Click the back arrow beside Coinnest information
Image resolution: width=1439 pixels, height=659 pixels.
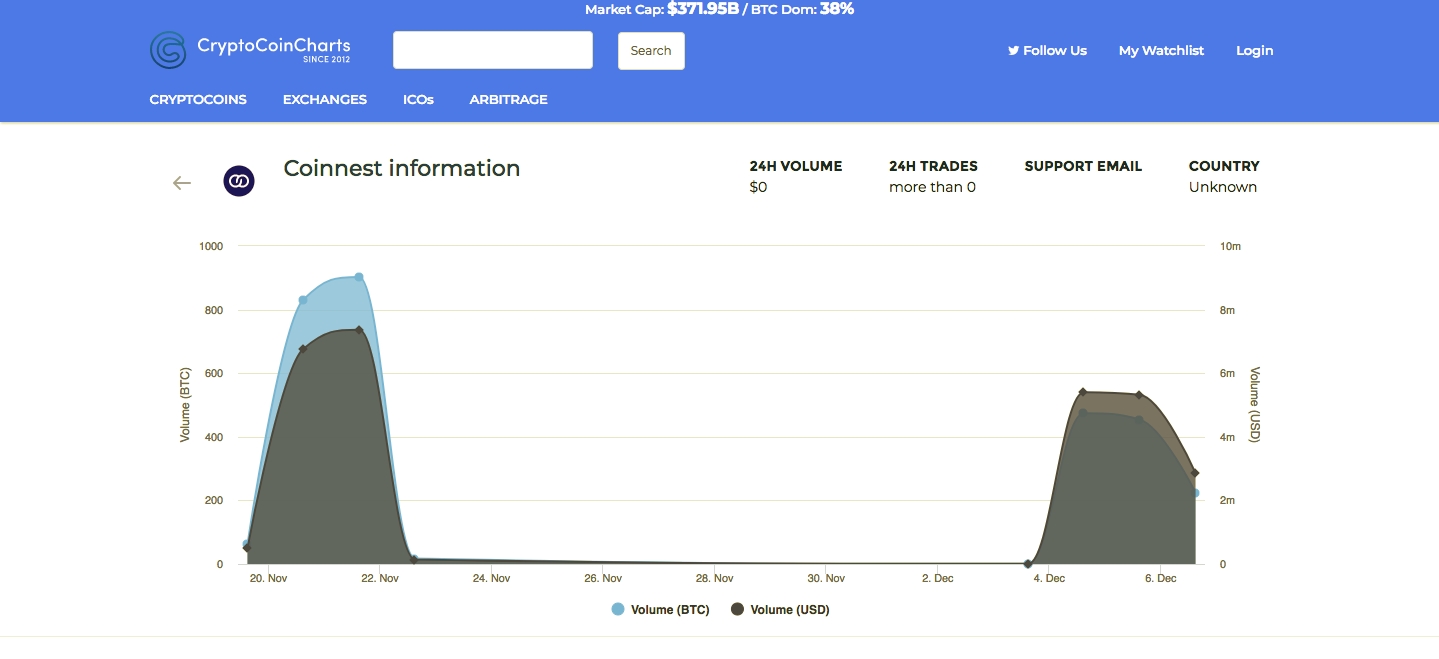[x=182, y=183]
